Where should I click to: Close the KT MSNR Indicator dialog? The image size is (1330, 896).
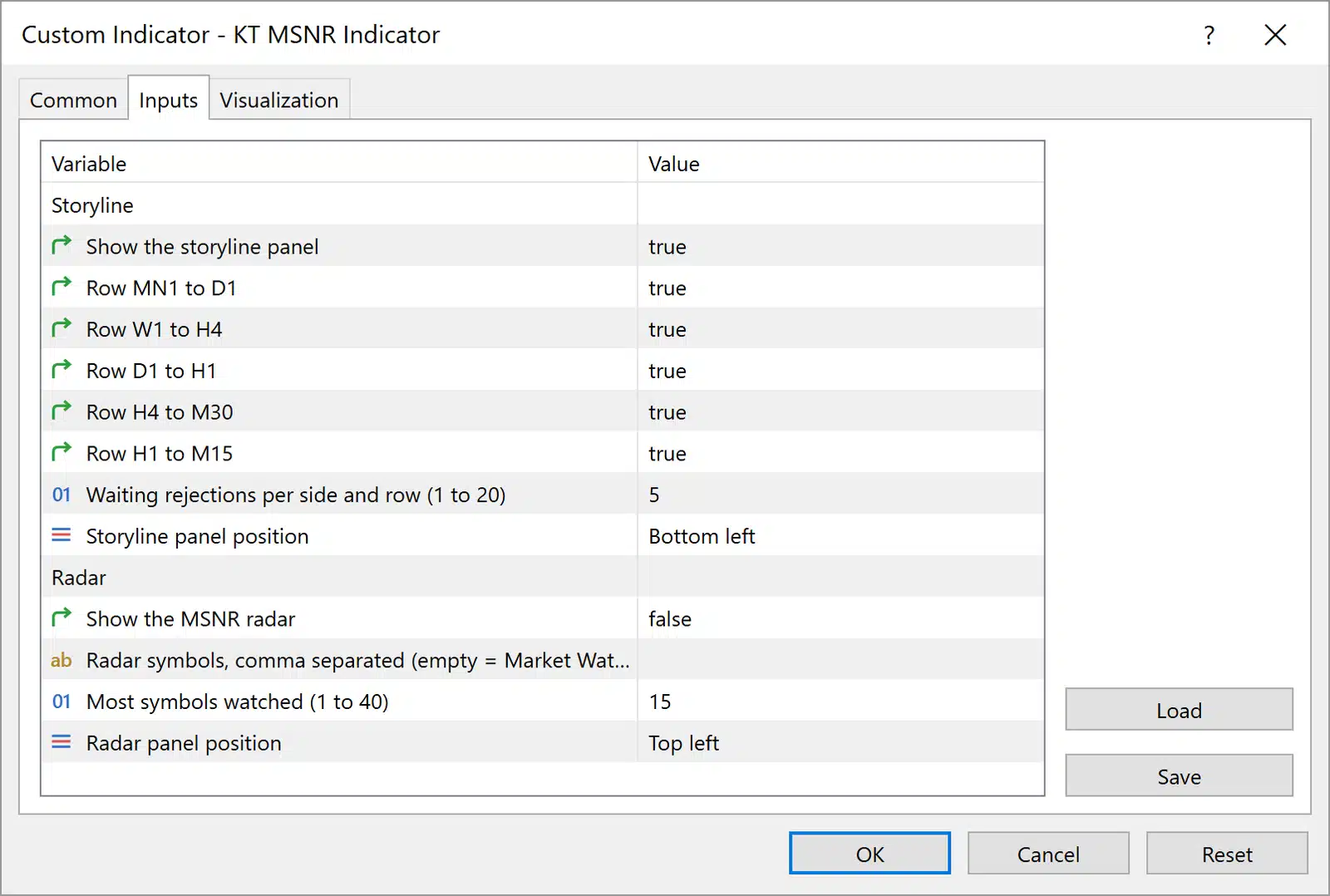click(1275, 35)
